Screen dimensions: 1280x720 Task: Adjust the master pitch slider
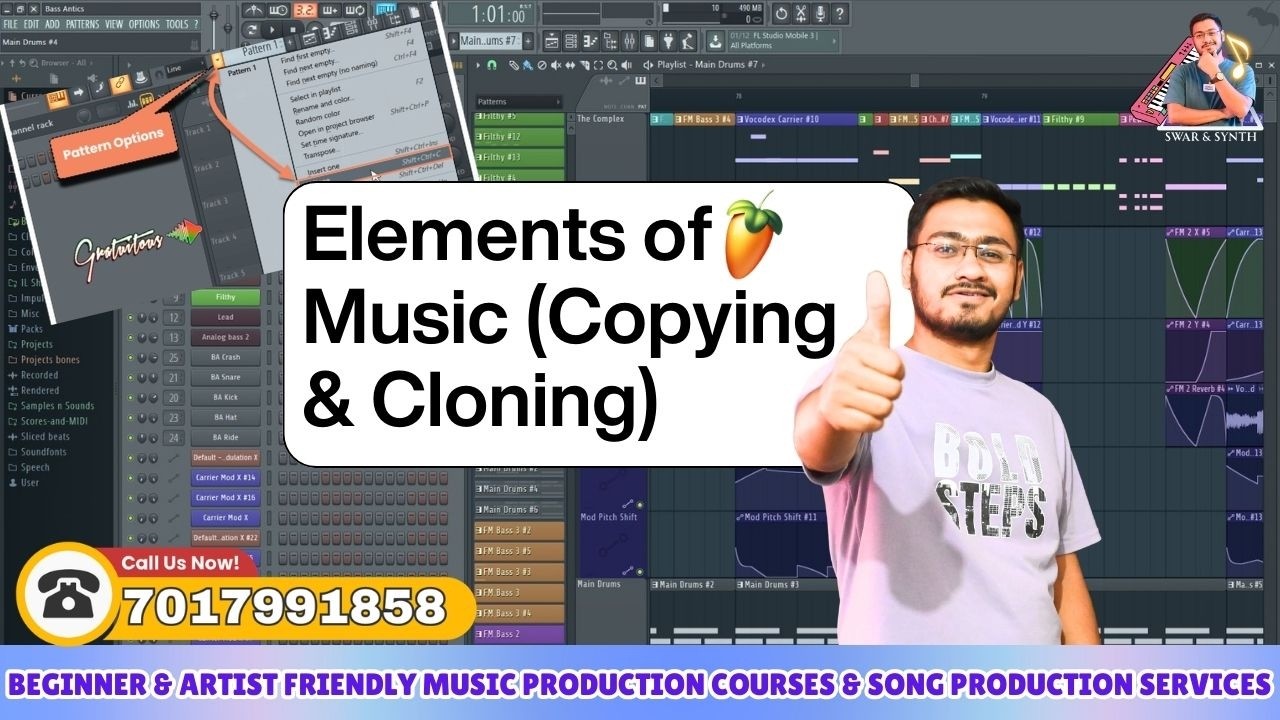click(x=227, y=26)
